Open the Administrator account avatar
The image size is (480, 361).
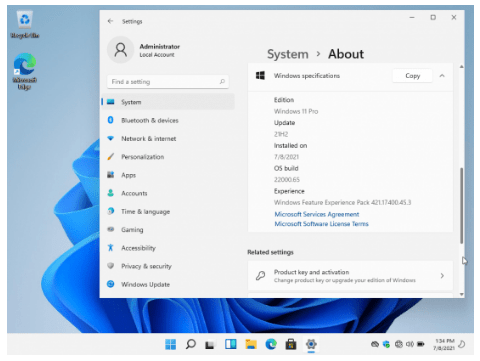120,50
